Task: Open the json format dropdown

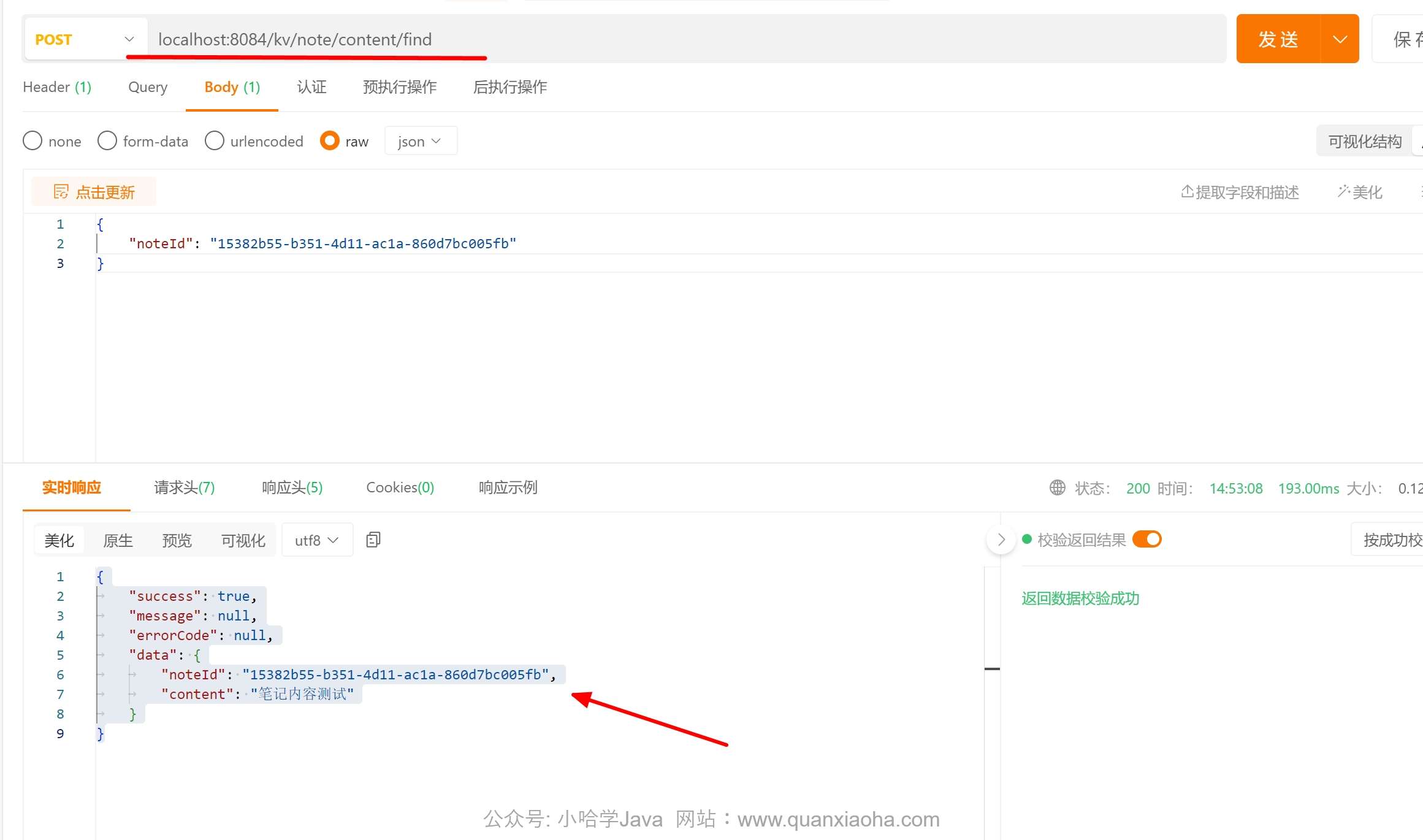Action: pyautogui.click(x=420, y=141)
